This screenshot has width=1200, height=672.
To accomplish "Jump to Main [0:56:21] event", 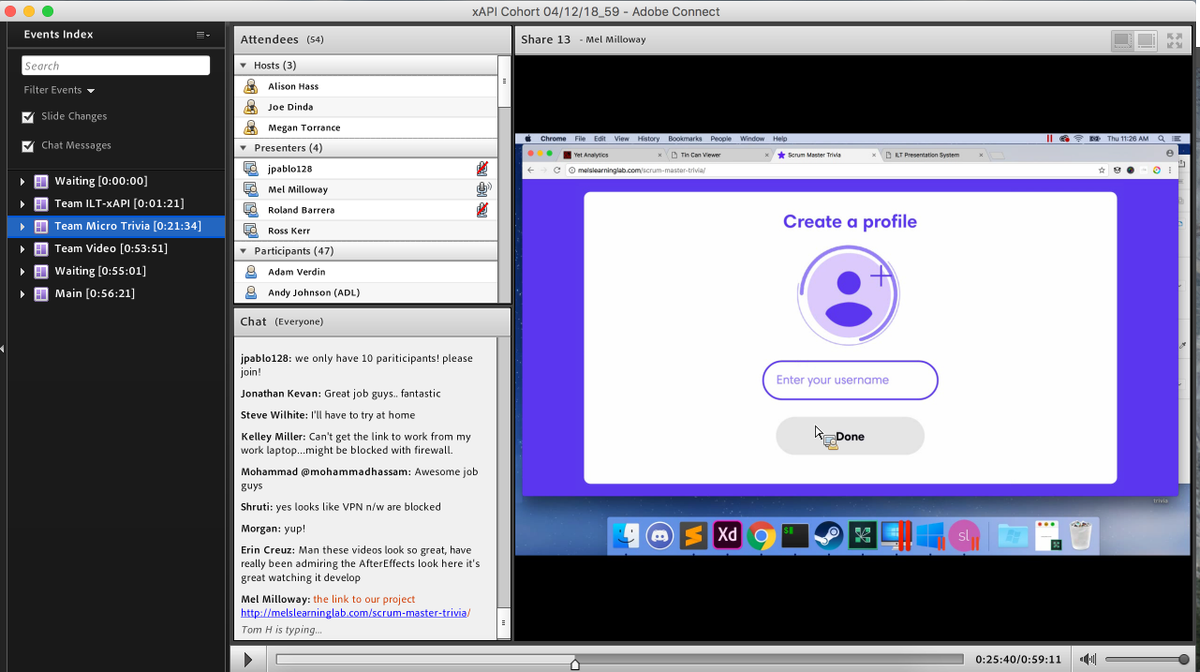I will [94, 294].
